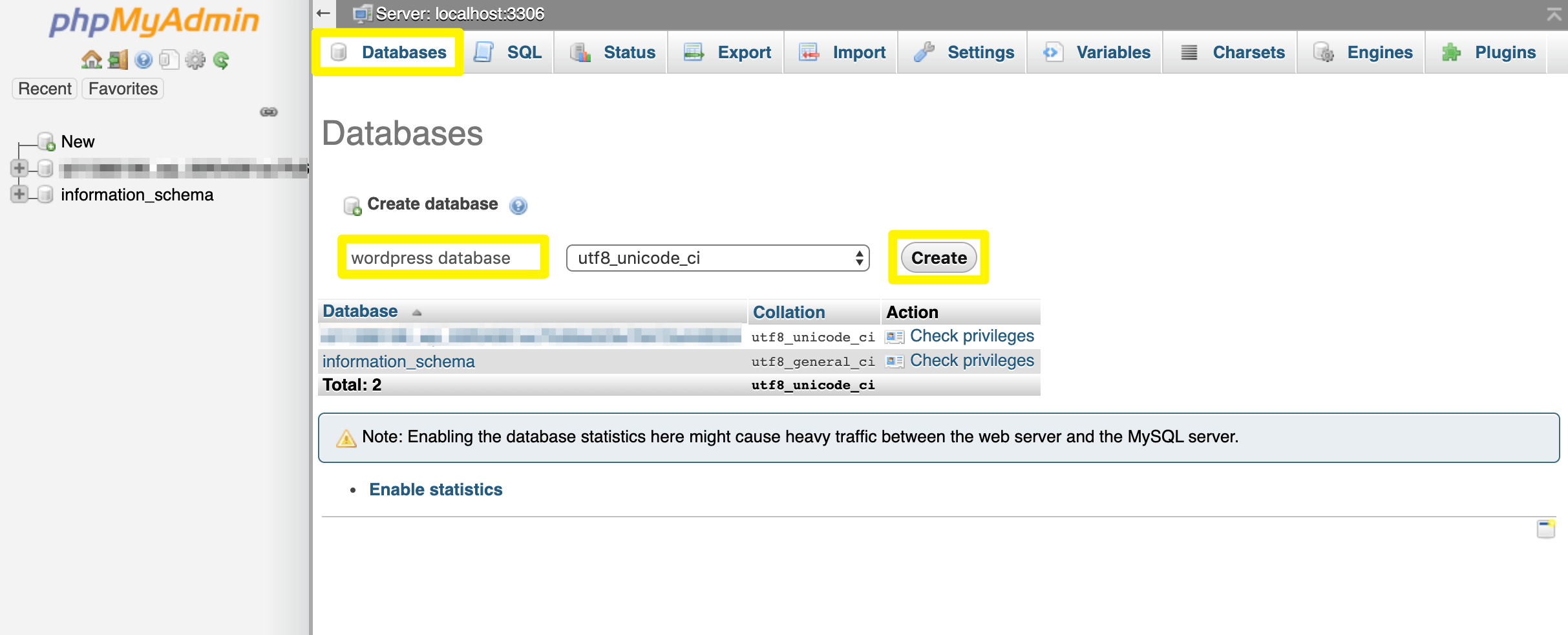This screenshot has height=635, width=1568.
Task: Select information_schema in navigation tree
Action: 137,195
